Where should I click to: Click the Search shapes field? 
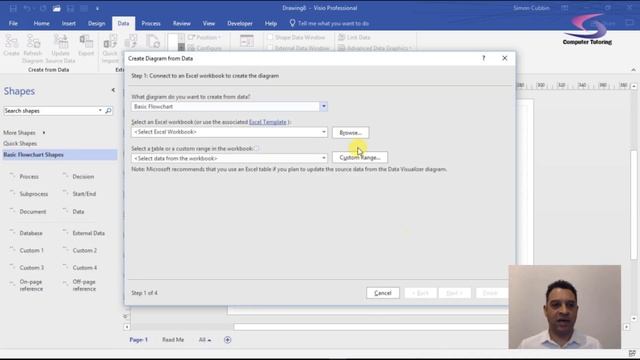(x=51, y=111)
